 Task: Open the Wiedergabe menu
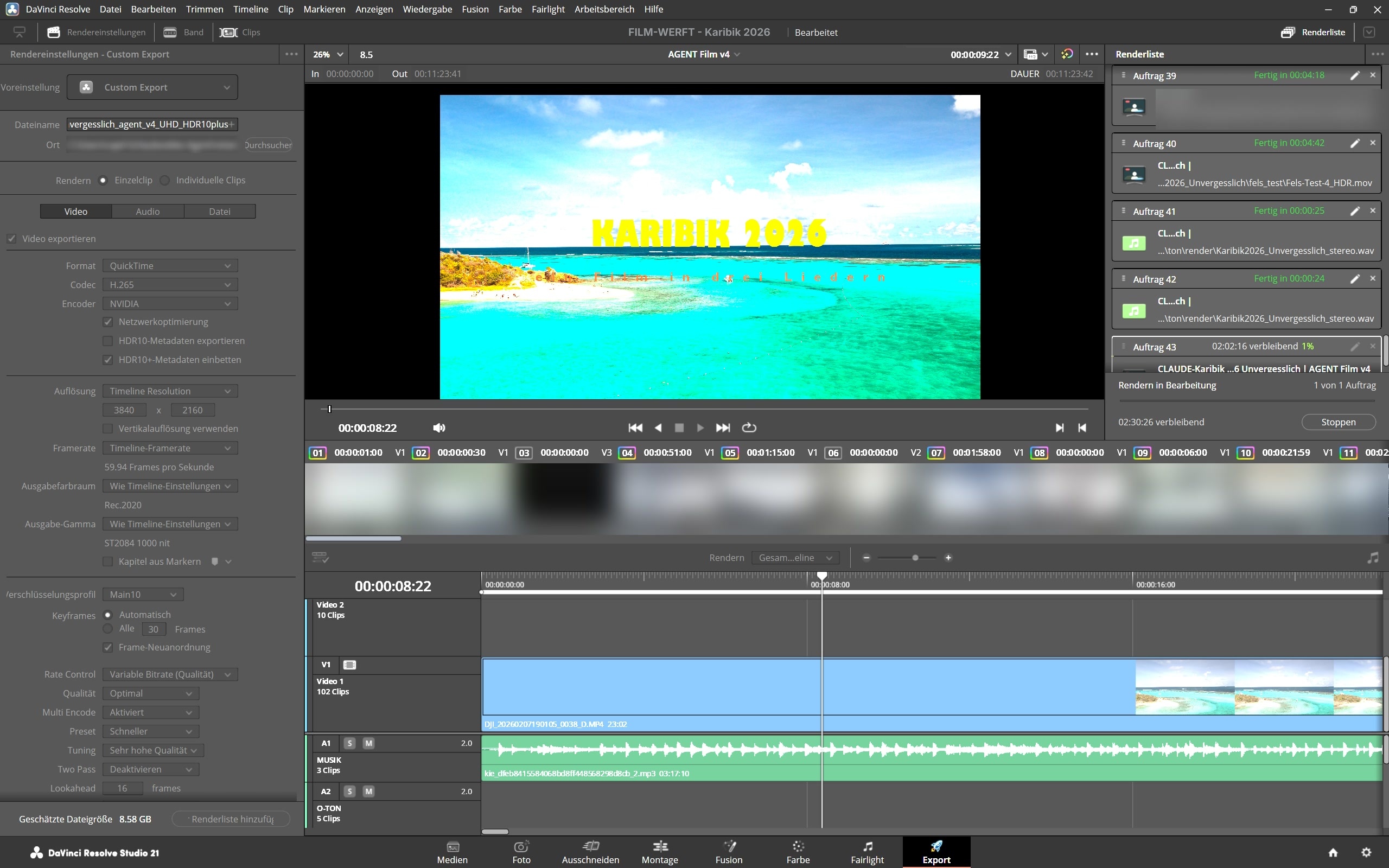pyautogui.click(x=427, y=9)
